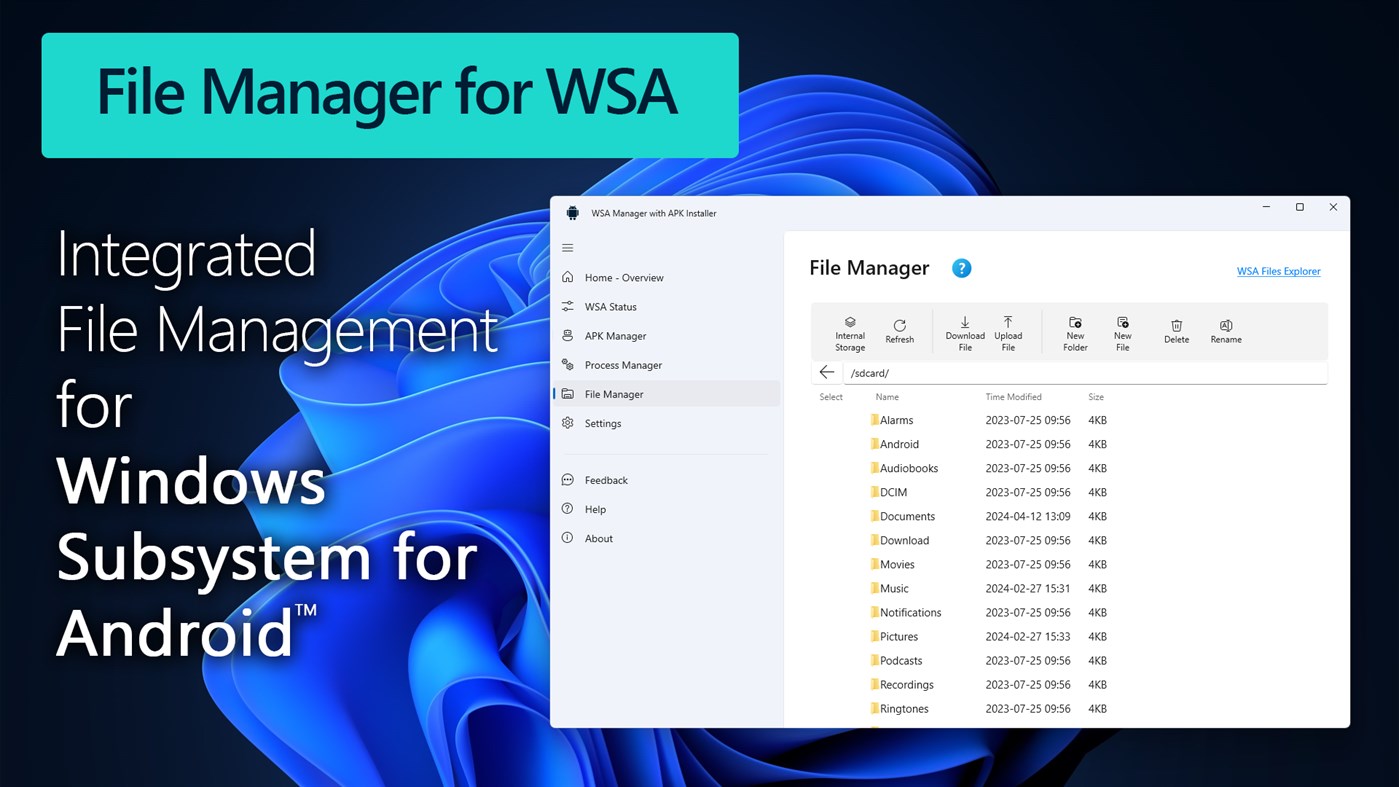Image resolution: width=1399 pixels, height=787 pixels.
Task: Collapse the sidebar with the hamburger menu
Action: pyautogui.click(x=567, y=247)
